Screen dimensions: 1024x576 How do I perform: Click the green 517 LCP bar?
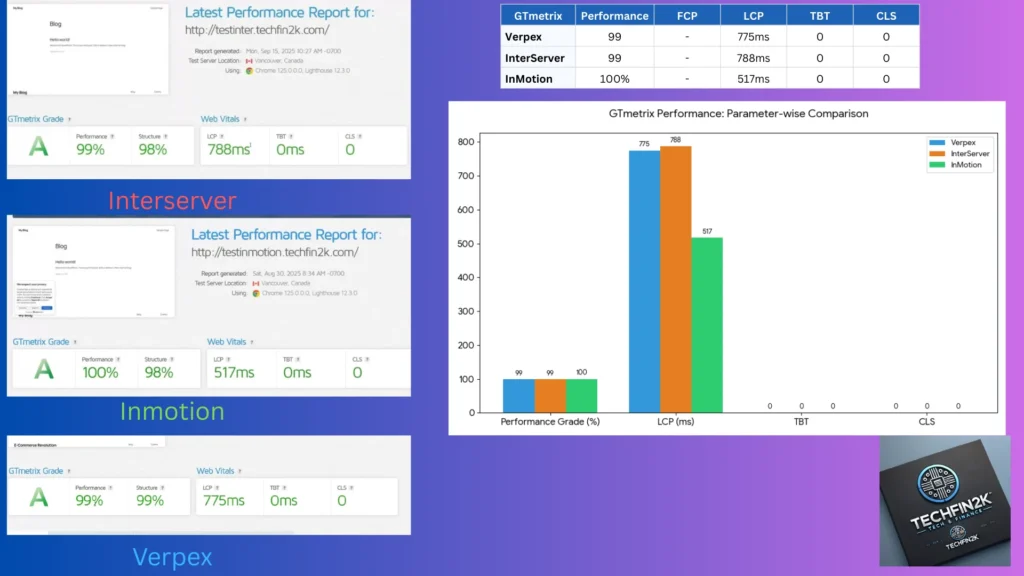tap(707, 325)
